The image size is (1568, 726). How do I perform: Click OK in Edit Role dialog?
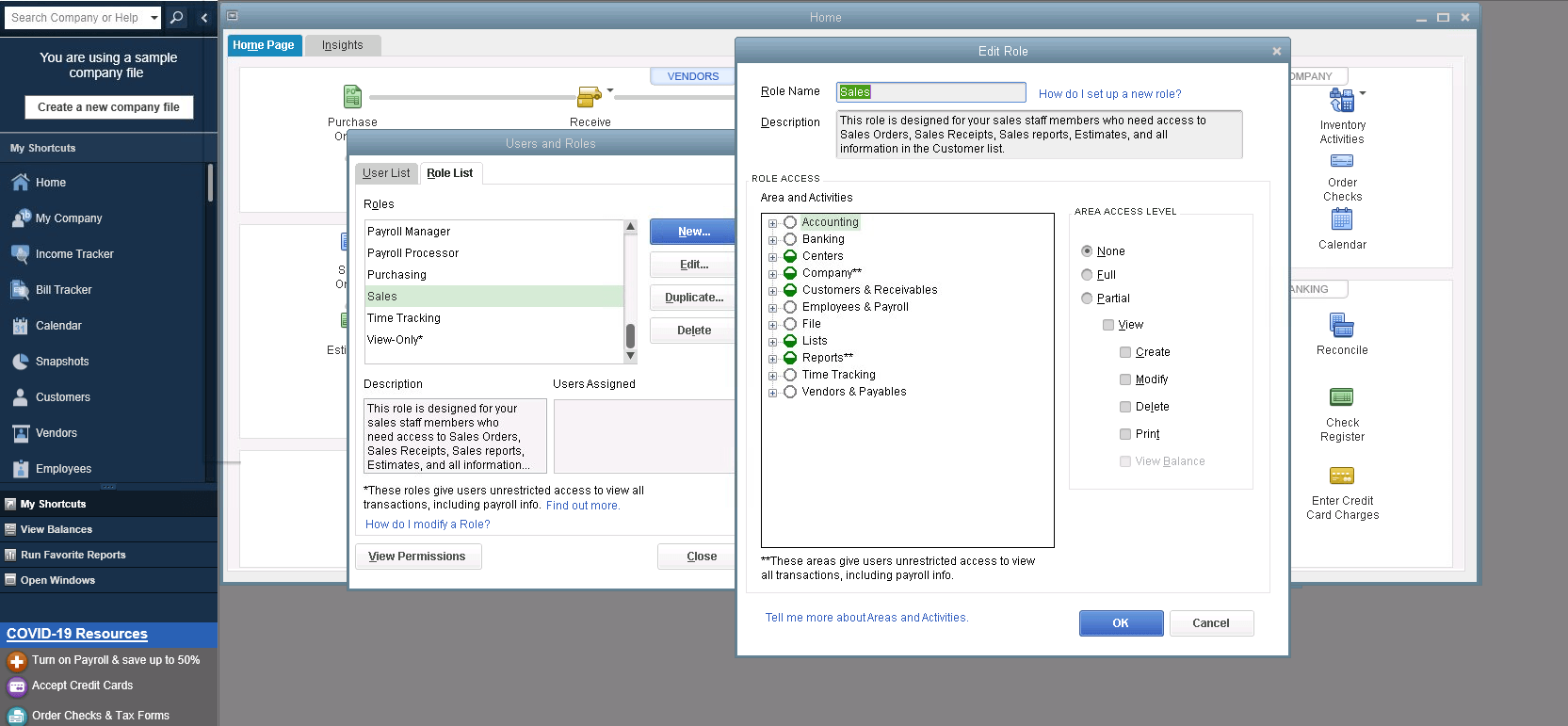pyautogui.click(x=1120, y=623)
